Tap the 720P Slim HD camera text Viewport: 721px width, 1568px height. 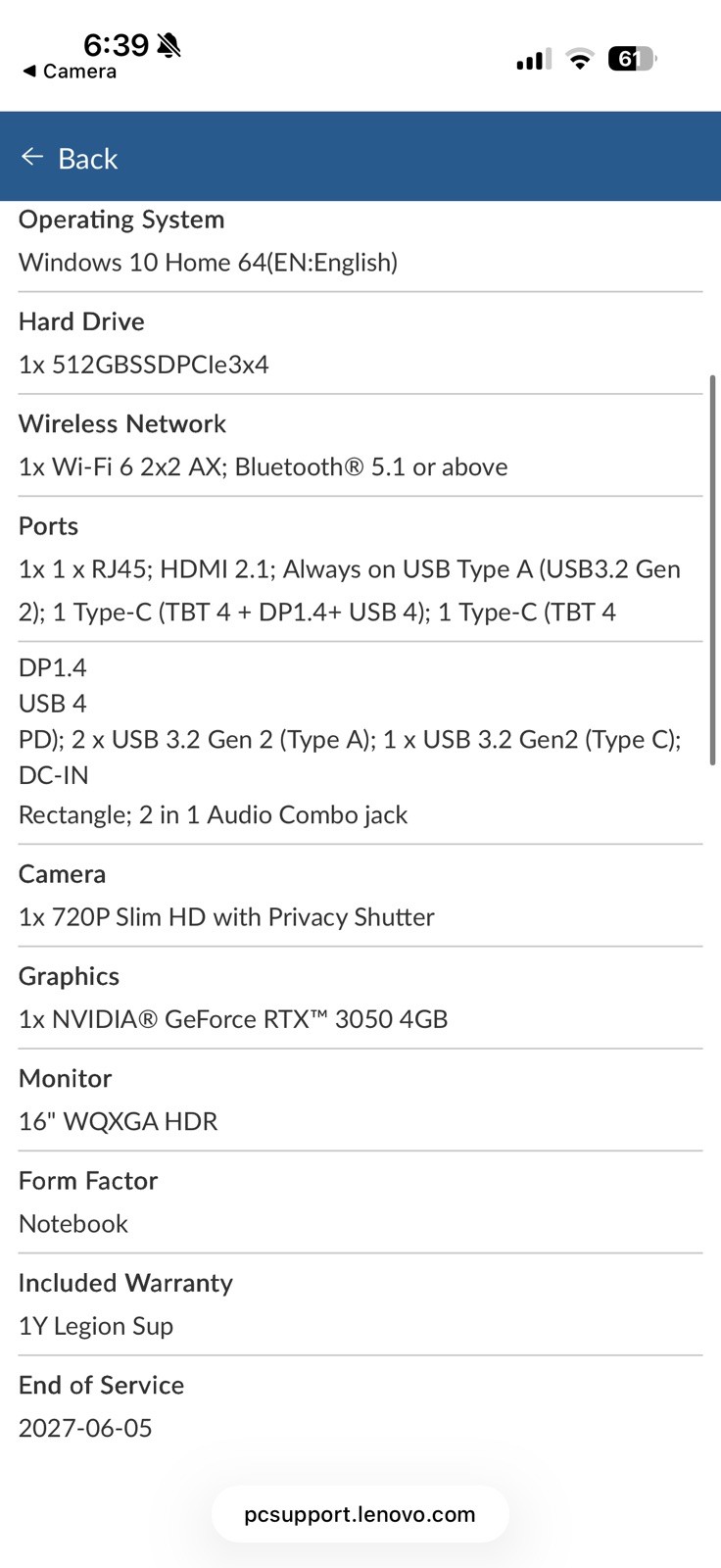pyautogui.click(x=226, y=917)
